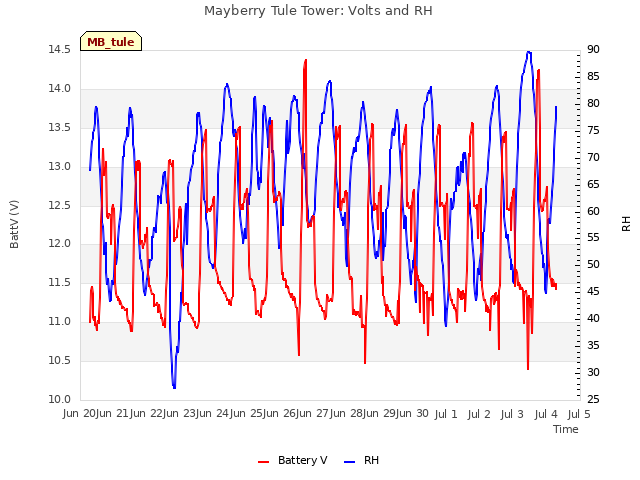
Task: Click the 55 value on RH axis
Action: (x=593, y=238)
